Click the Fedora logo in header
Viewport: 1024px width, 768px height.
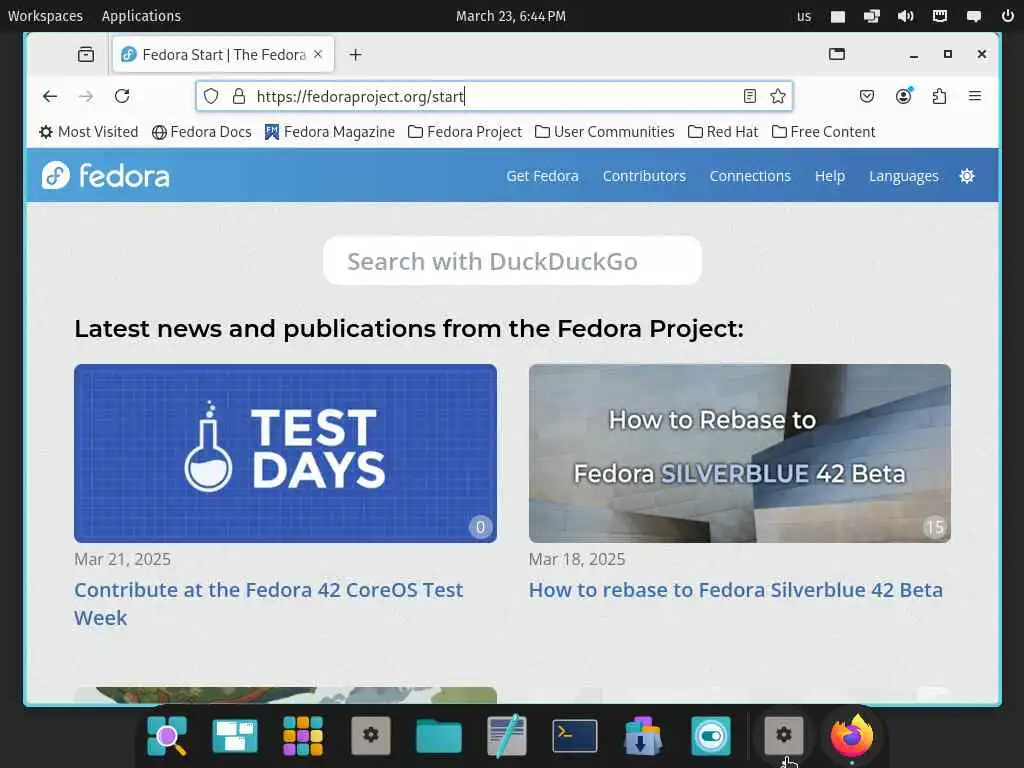point(106,176)
